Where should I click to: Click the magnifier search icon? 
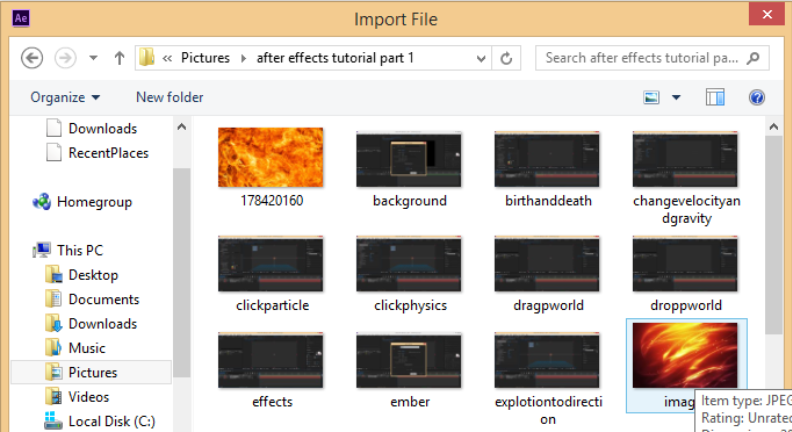[x=753, y=58]
